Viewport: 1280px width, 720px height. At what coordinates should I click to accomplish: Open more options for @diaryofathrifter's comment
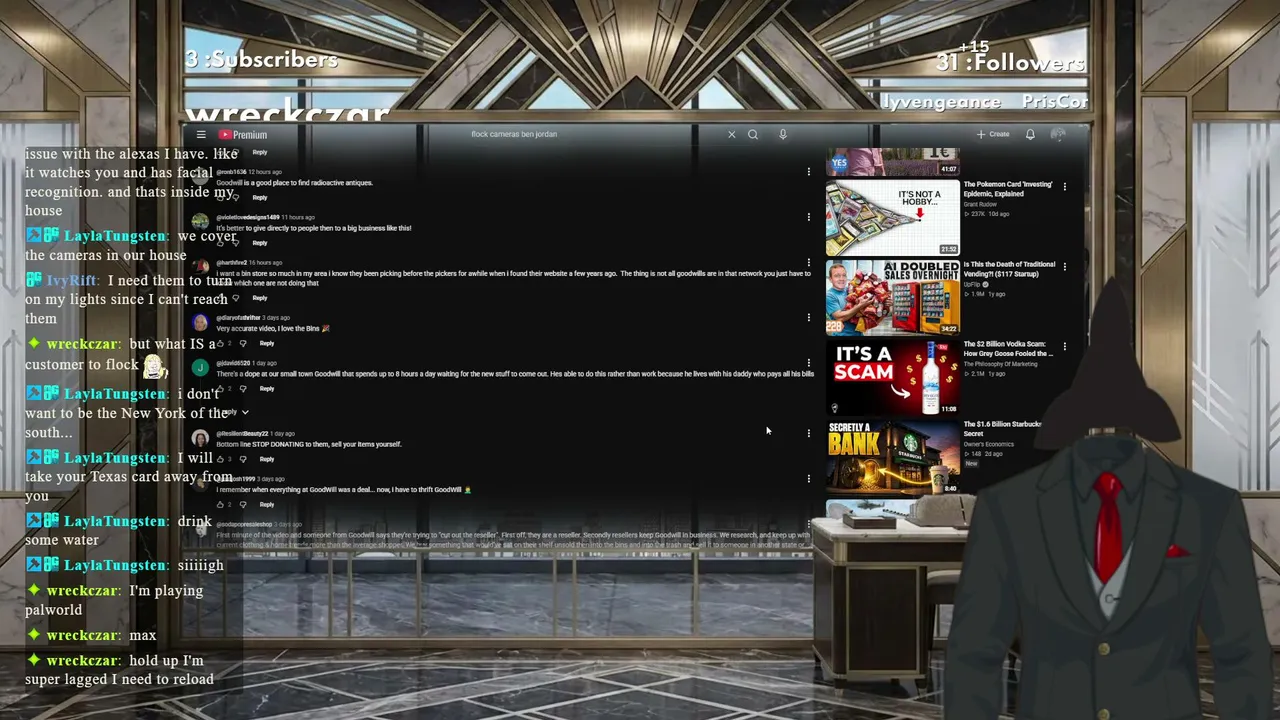[x=808, y=318]
